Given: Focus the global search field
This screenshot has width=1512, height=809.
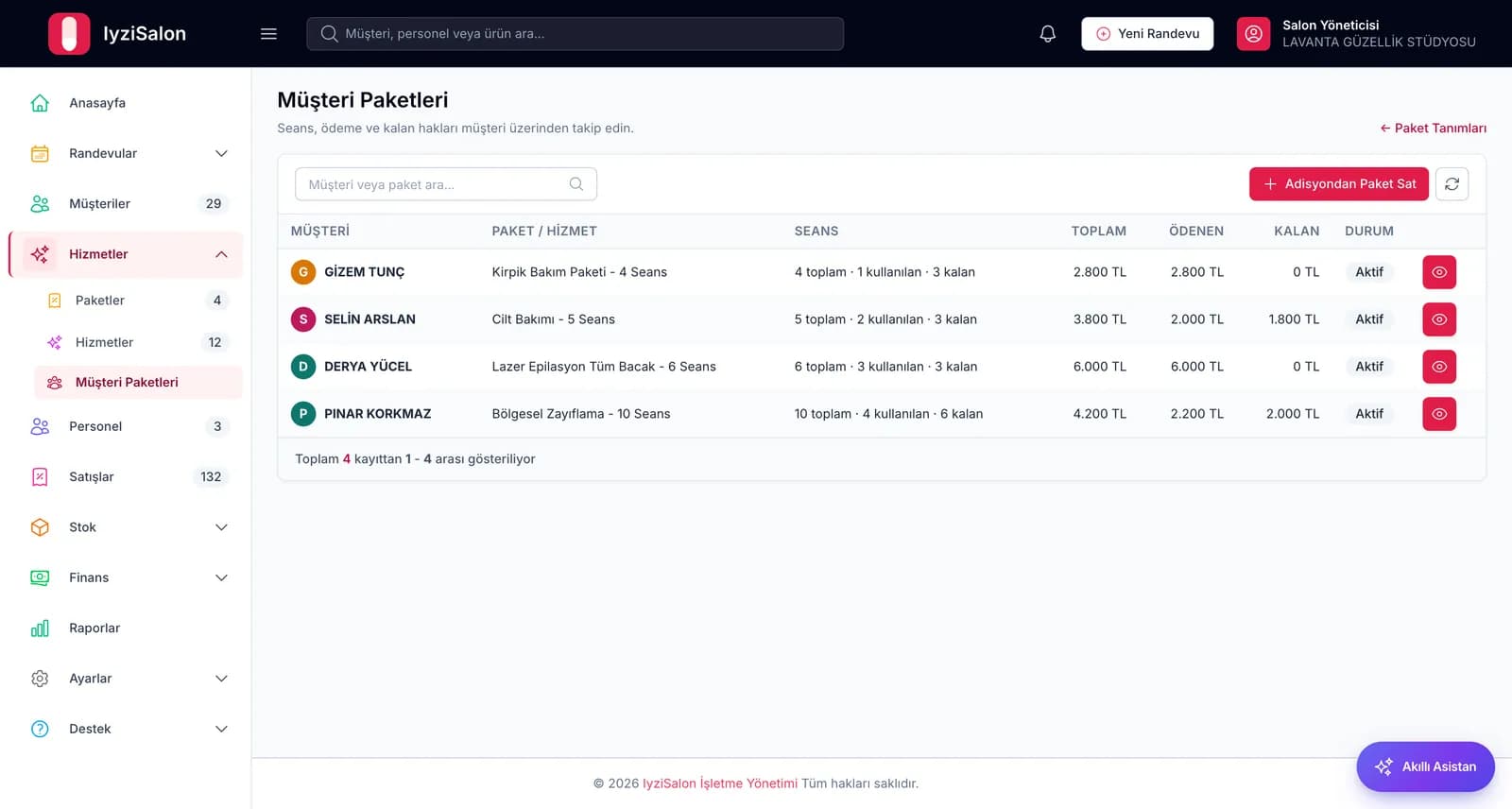Looking at the screenshot, I should [575, 34].
